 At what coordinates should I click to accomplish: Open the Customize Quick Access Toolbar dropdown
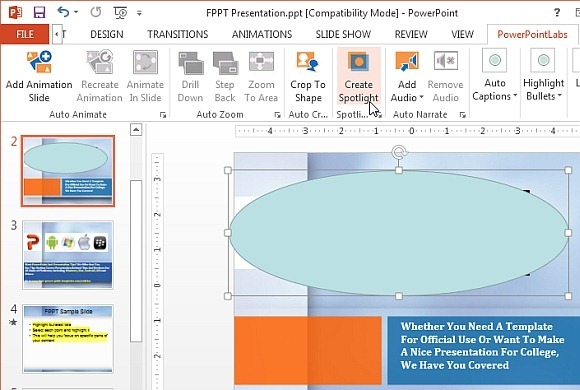(139, 13)
